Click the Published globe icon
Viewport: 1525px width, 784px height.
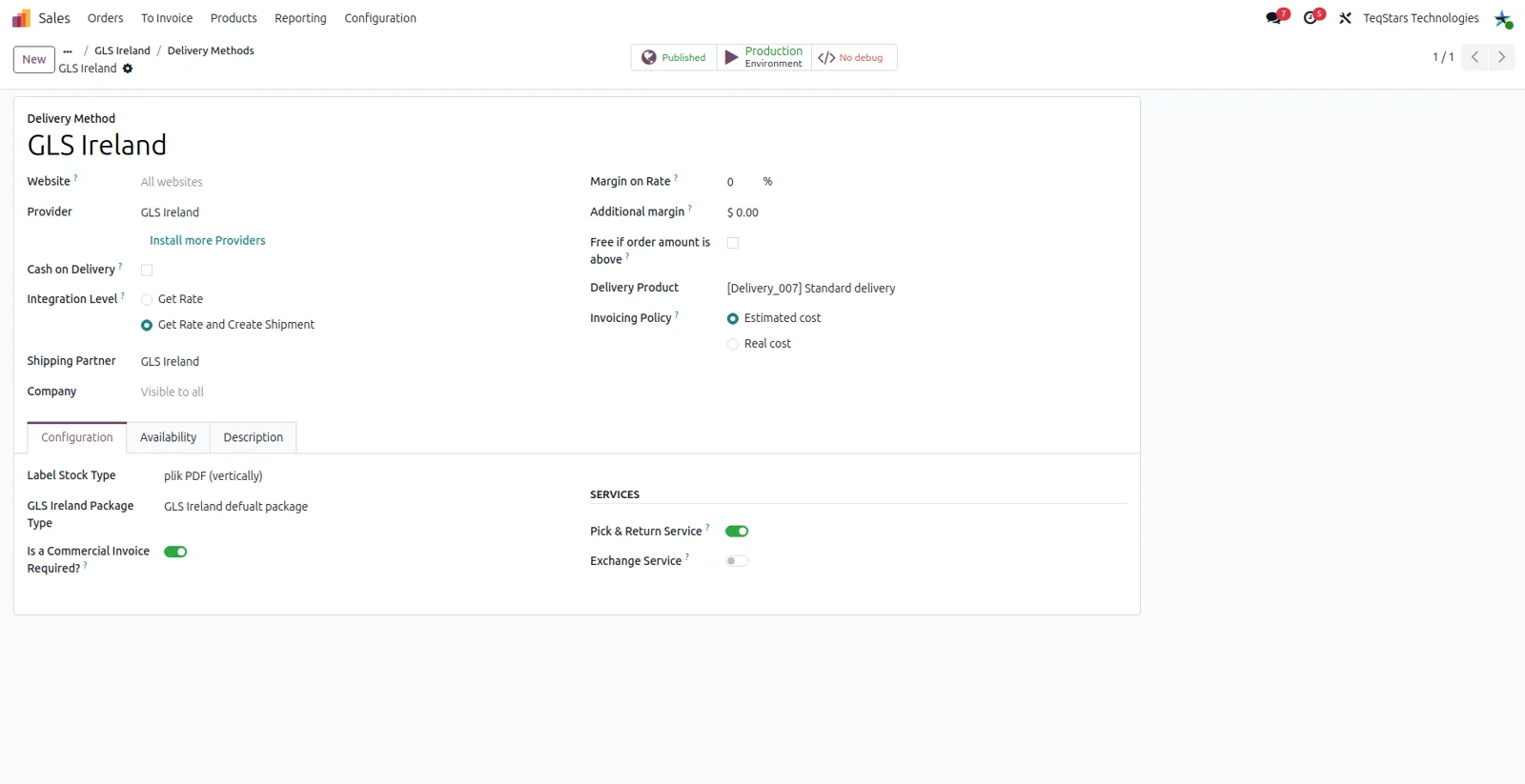649,57
